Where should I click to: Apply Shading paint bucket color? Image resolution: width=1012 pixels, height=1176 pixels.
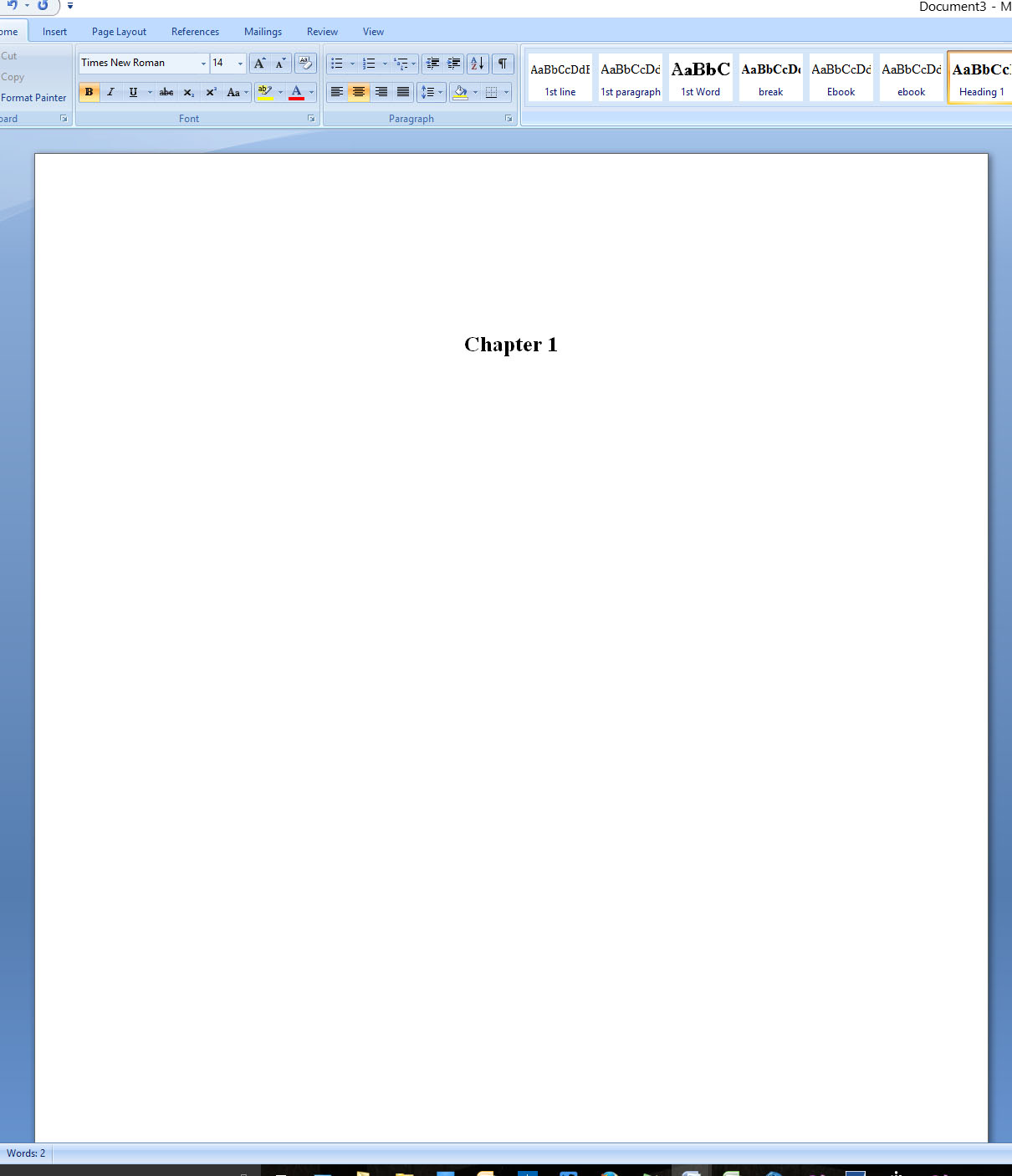point(460,92)
